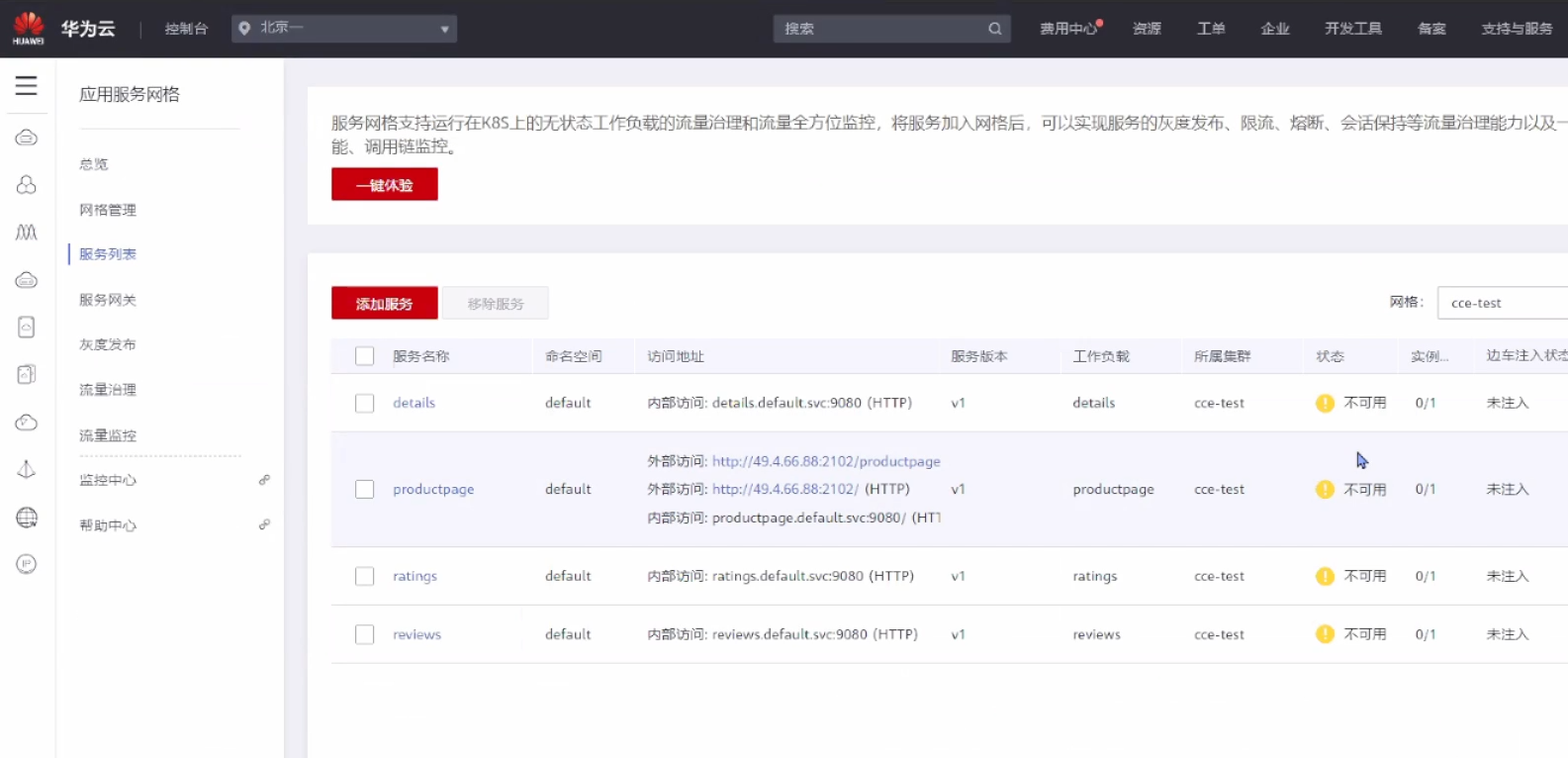Click the wave-peaks icon in left rail
The image size is (1568, 758).
(x=27, y=233)
